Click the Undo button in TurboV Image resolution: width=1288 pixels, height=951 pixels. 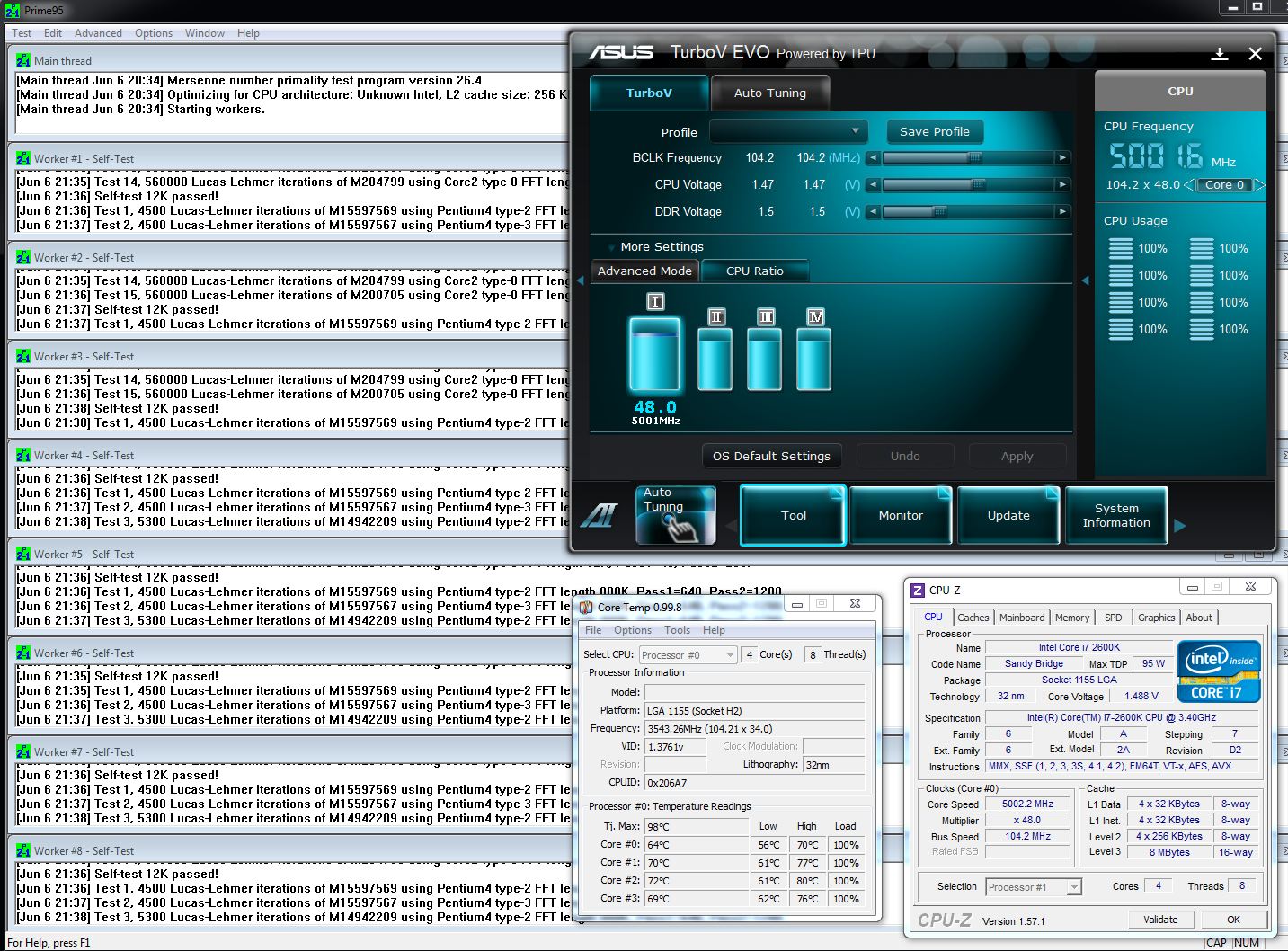(x=905, y=456)
